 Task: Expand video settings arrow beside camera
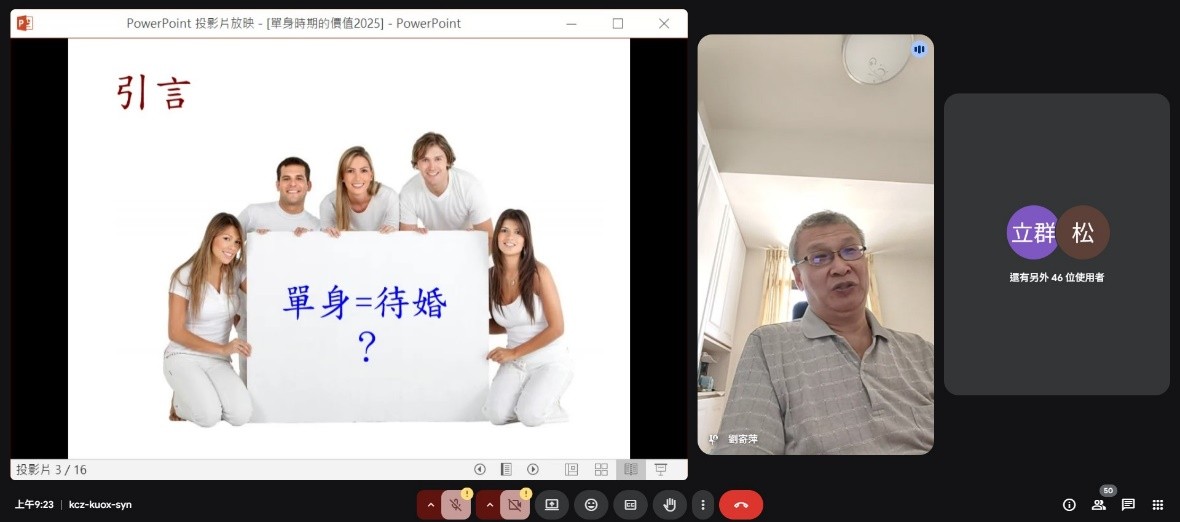tap(489, 505)
